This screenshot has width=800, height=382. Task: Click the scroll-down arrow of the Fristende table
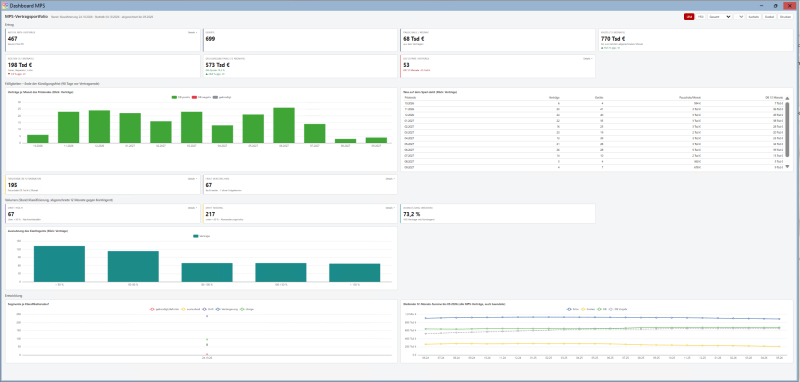787,166
